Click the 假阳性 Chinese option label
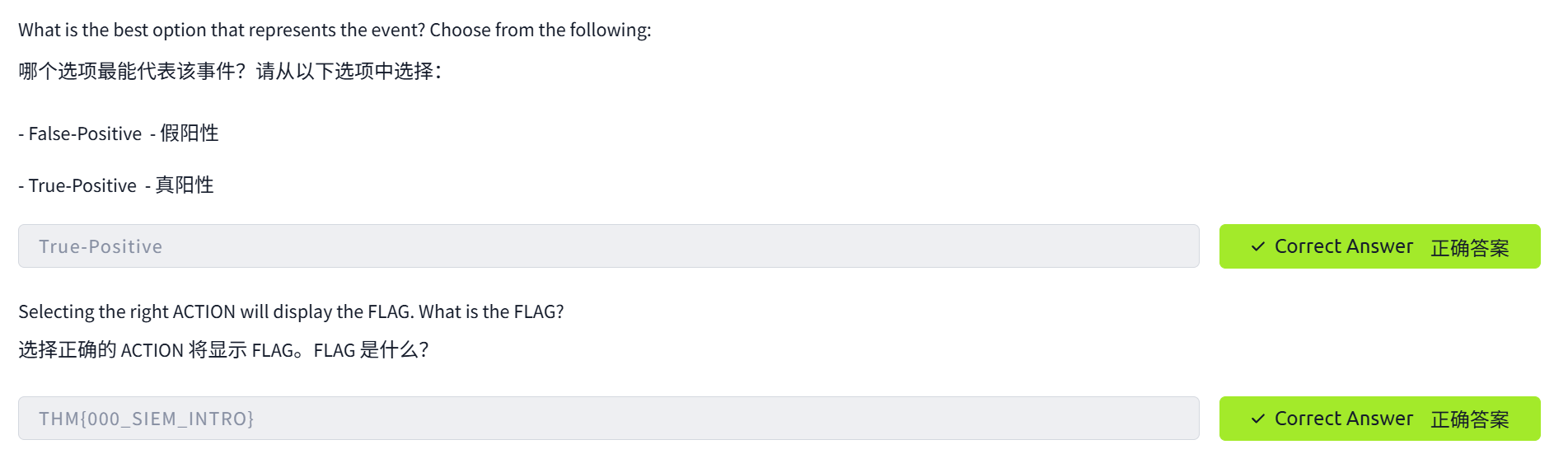 190,133
